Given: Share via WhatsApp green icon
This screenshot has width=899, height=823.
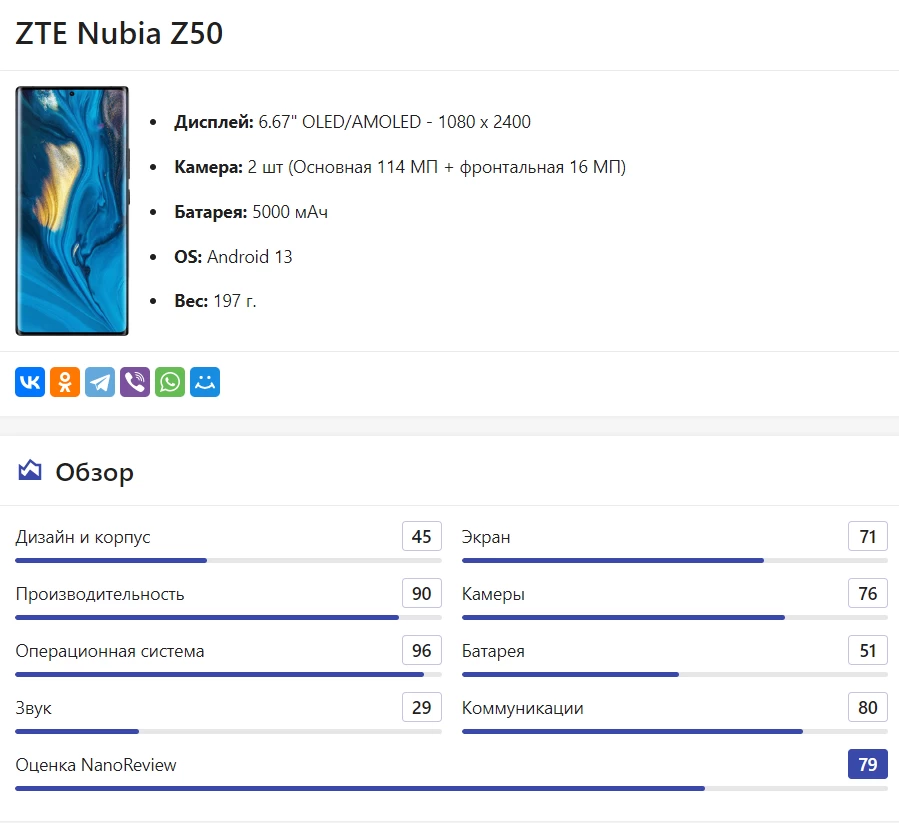Looking at the screenshot, I should (x=170, y=382).
